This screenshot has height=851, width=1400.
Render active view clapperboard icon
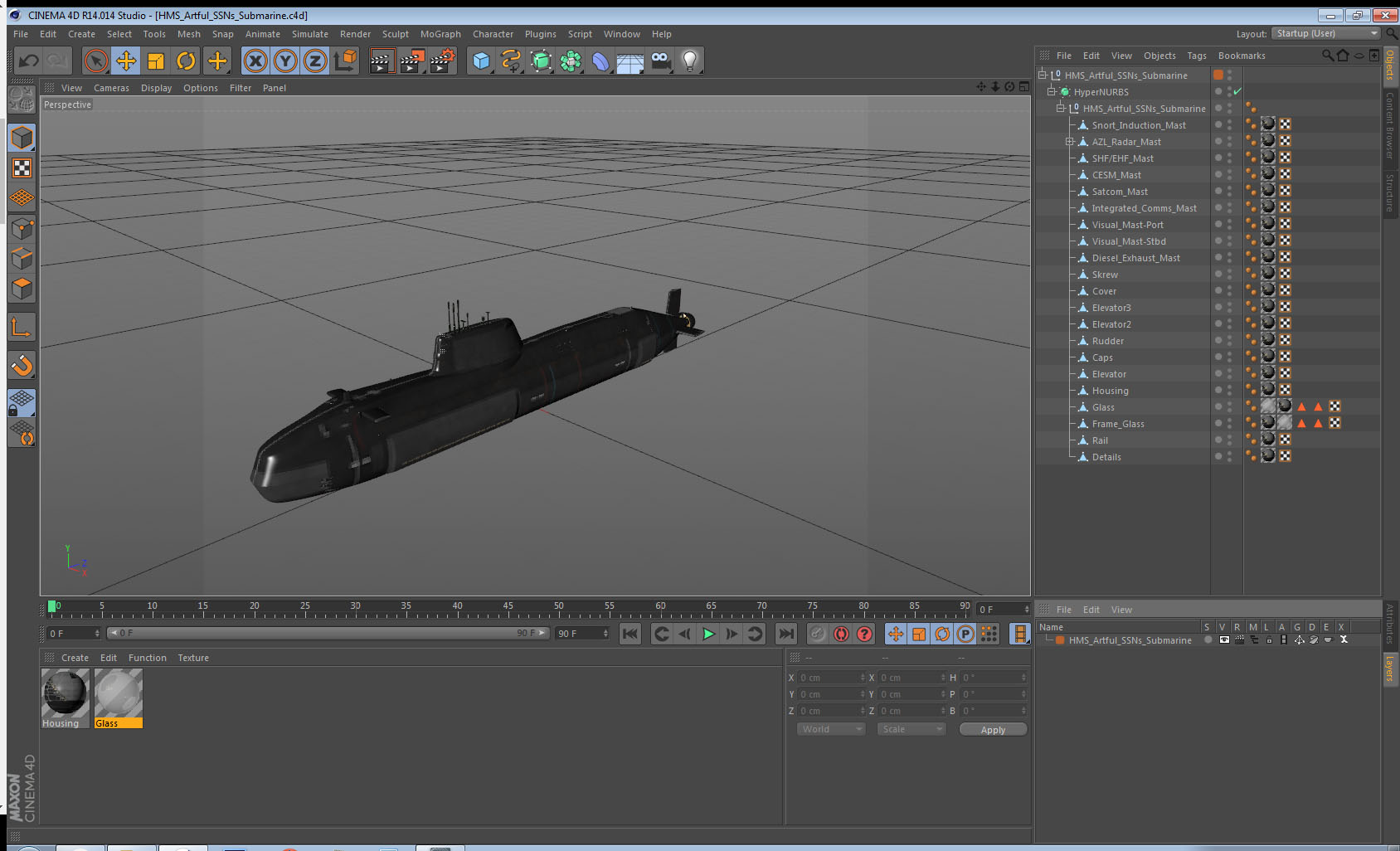(382, 61)
